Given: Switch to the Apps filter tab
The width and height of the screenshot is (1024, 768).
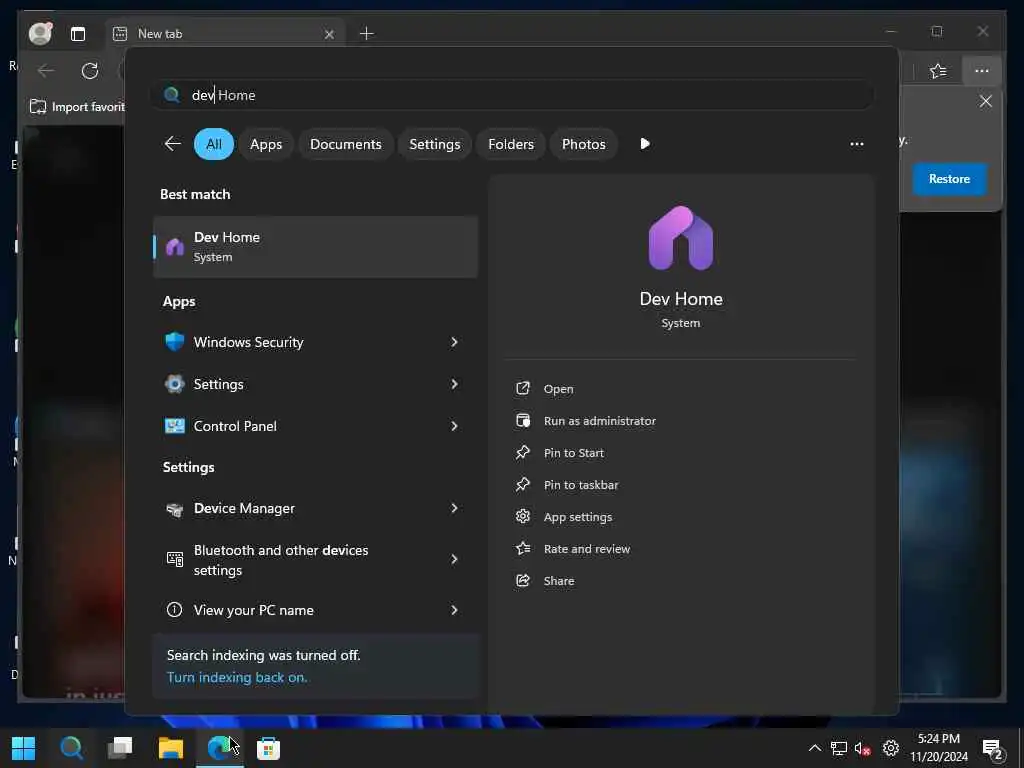Looking at the screenshot, I should [266, 144].
